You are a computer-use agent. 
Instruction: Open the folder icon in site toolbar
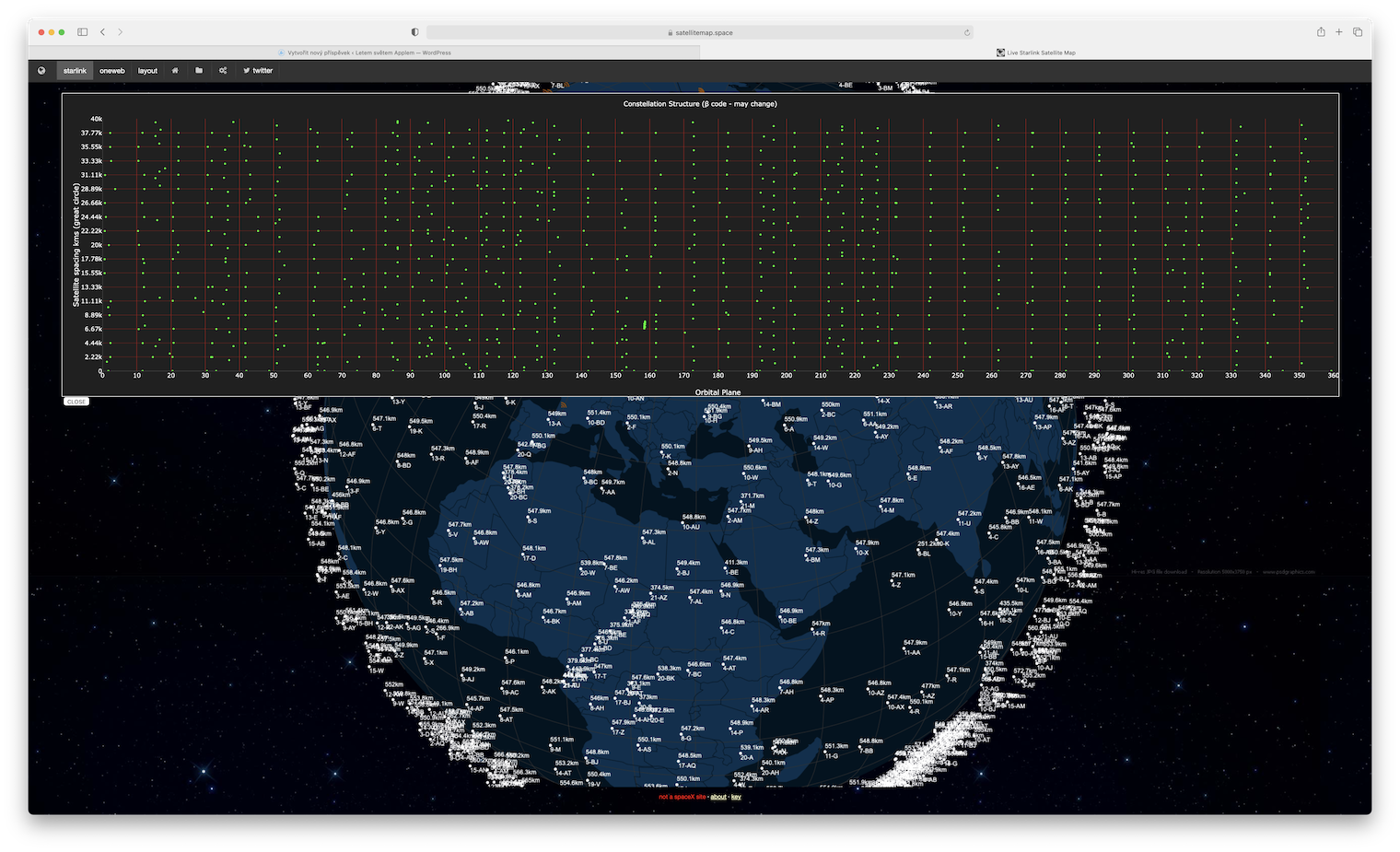(x=199, y=70)
